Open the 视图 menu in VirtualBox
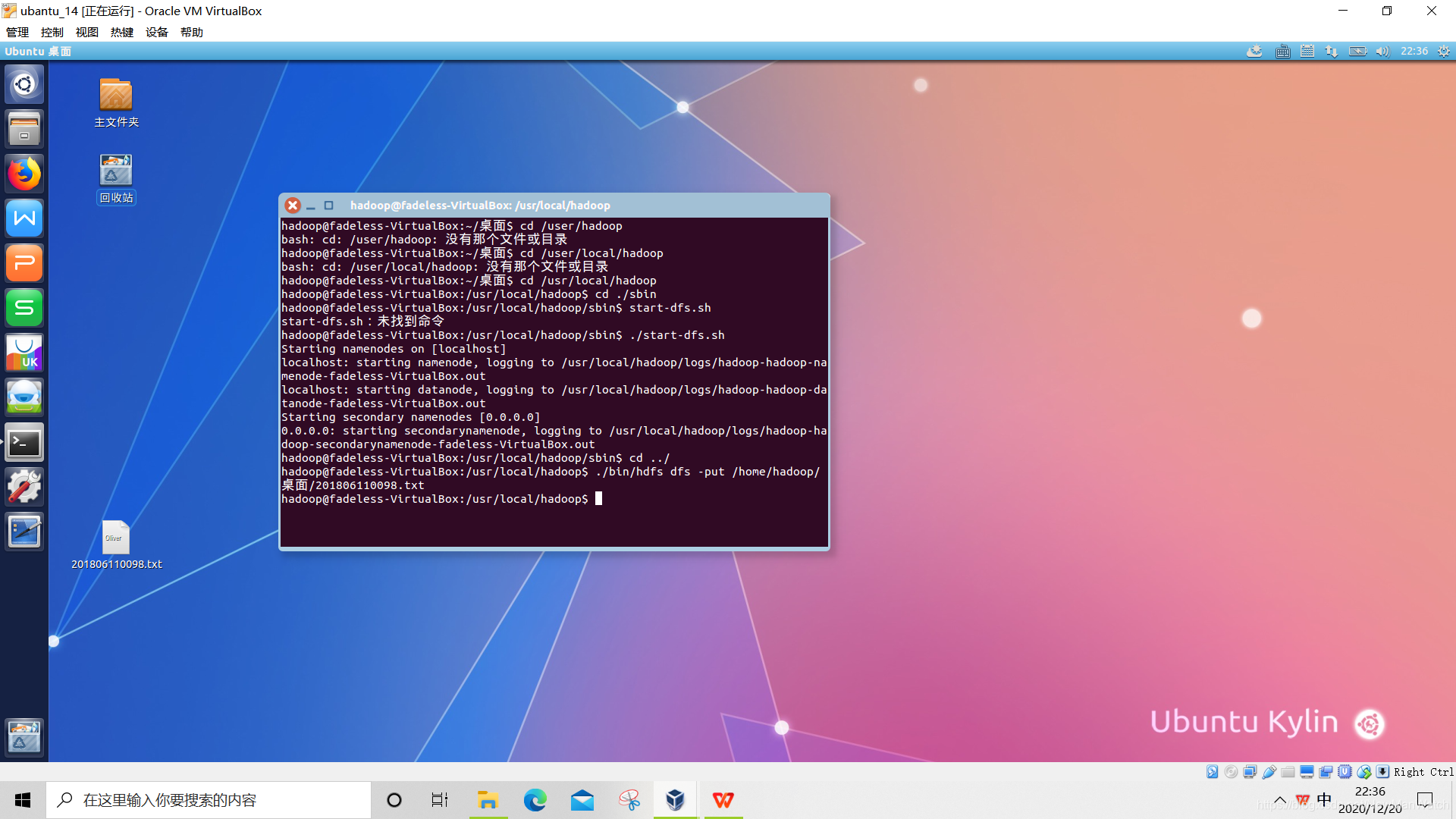Image resolution: width=1456 pixels, height=819 pixels. coord(87,33)
